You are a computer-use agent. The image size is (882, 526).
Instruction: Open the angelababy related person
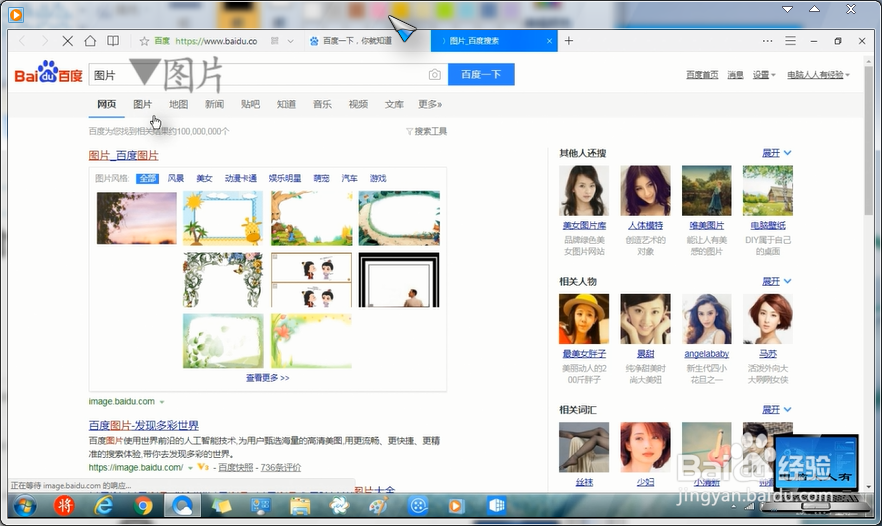click(706, 354)
